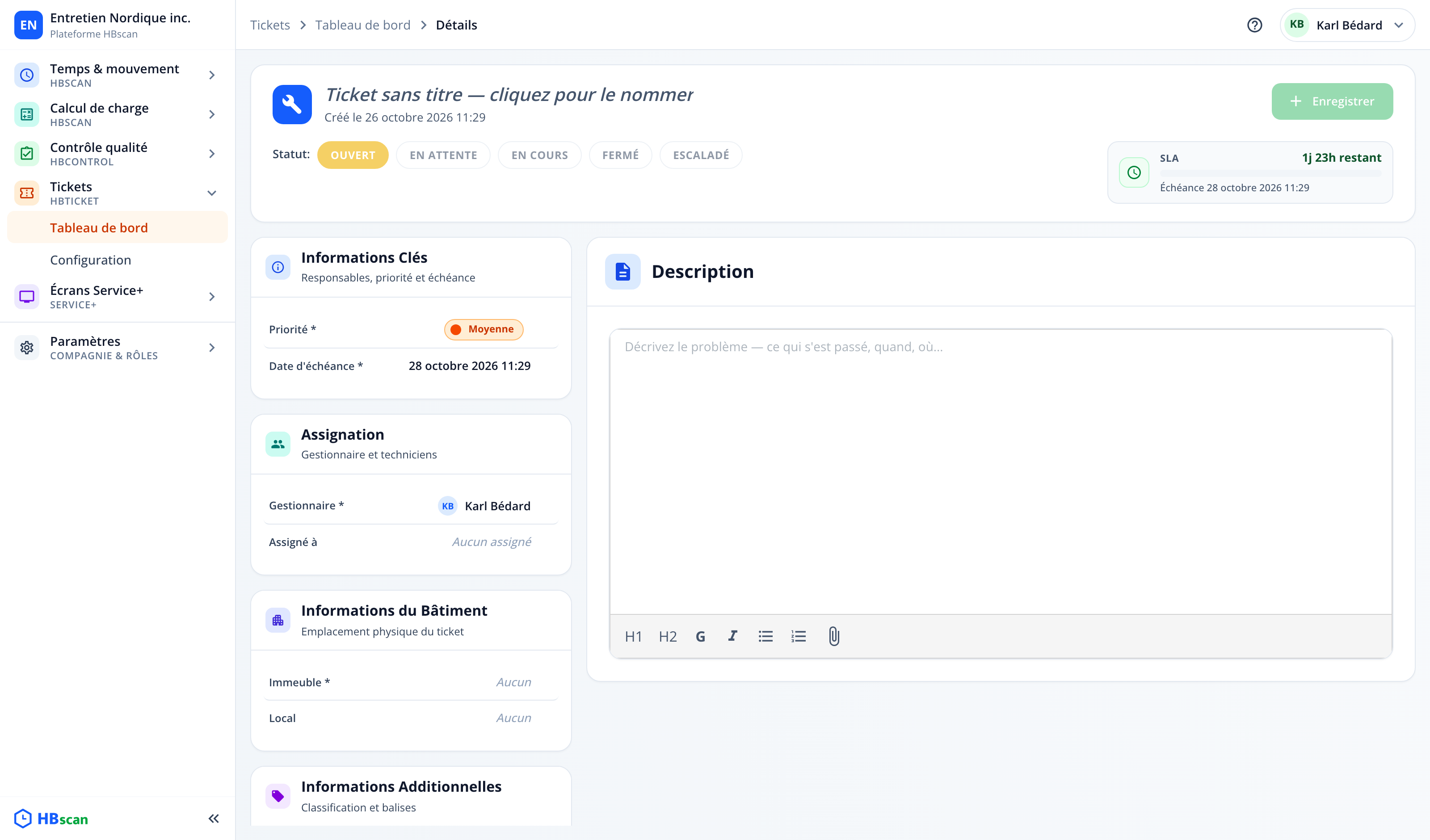Click the EN company avatar badge
This screenshot has height=840, width=1430.
pos(28,25)
